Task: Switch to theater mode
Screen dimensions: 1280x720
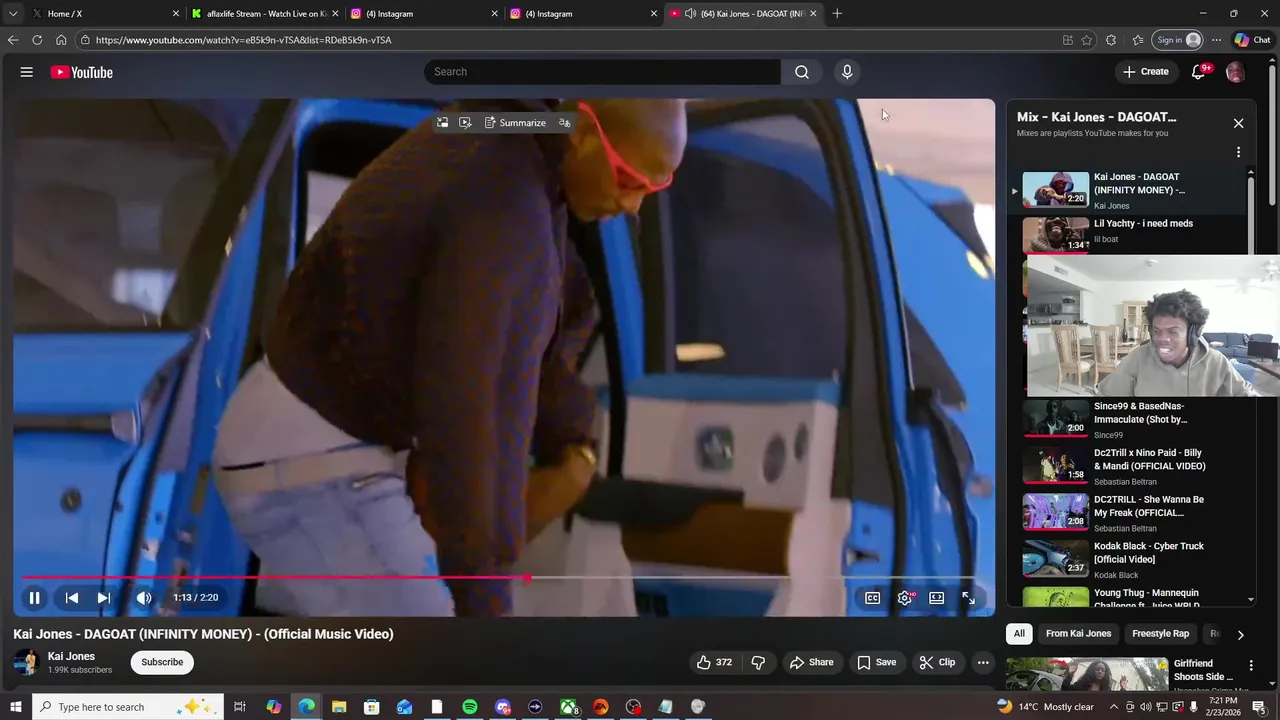Action: click(937, 598)
